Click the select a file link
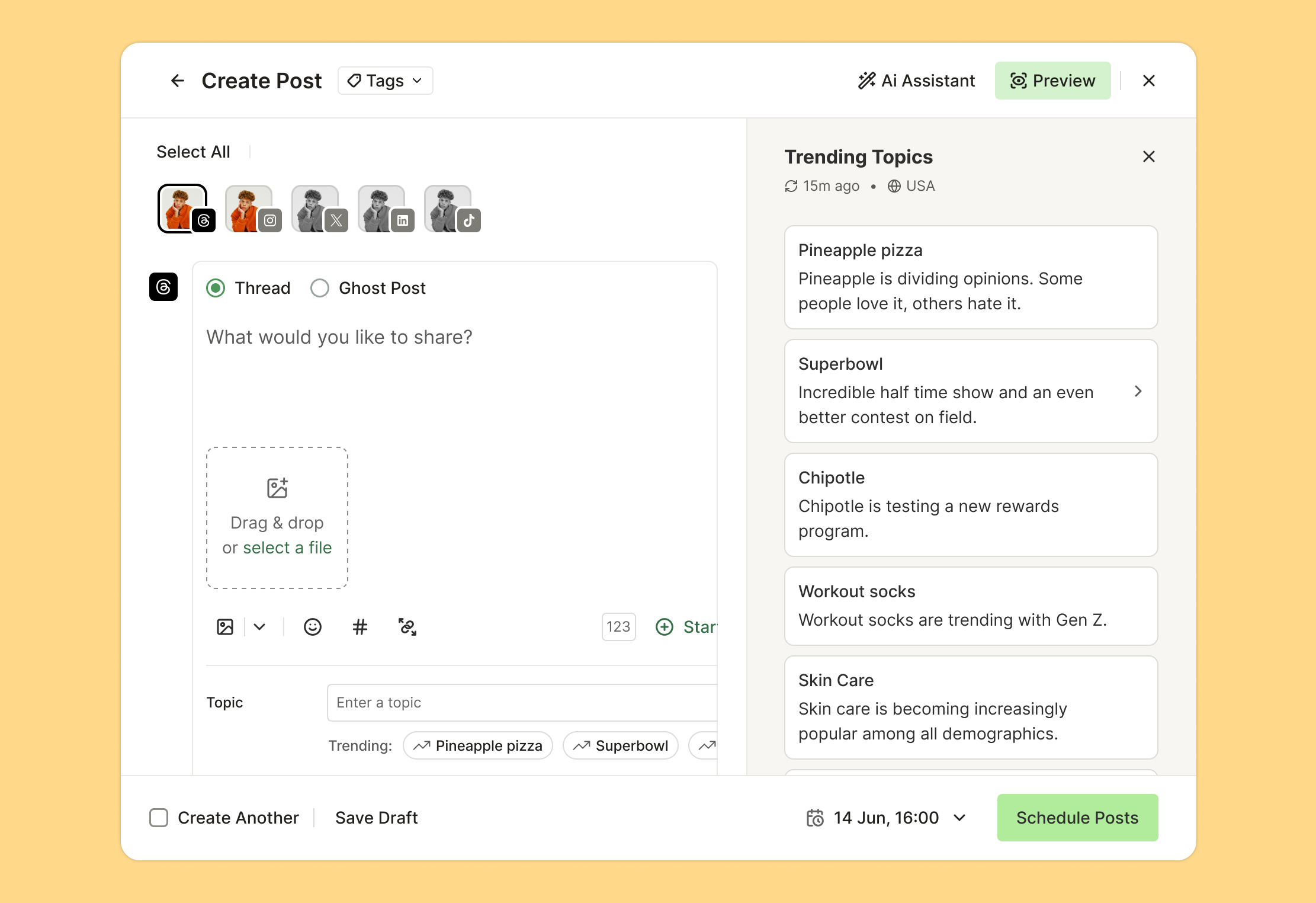This screenshot has height=903, width=1316. click(x=287, y=547)
